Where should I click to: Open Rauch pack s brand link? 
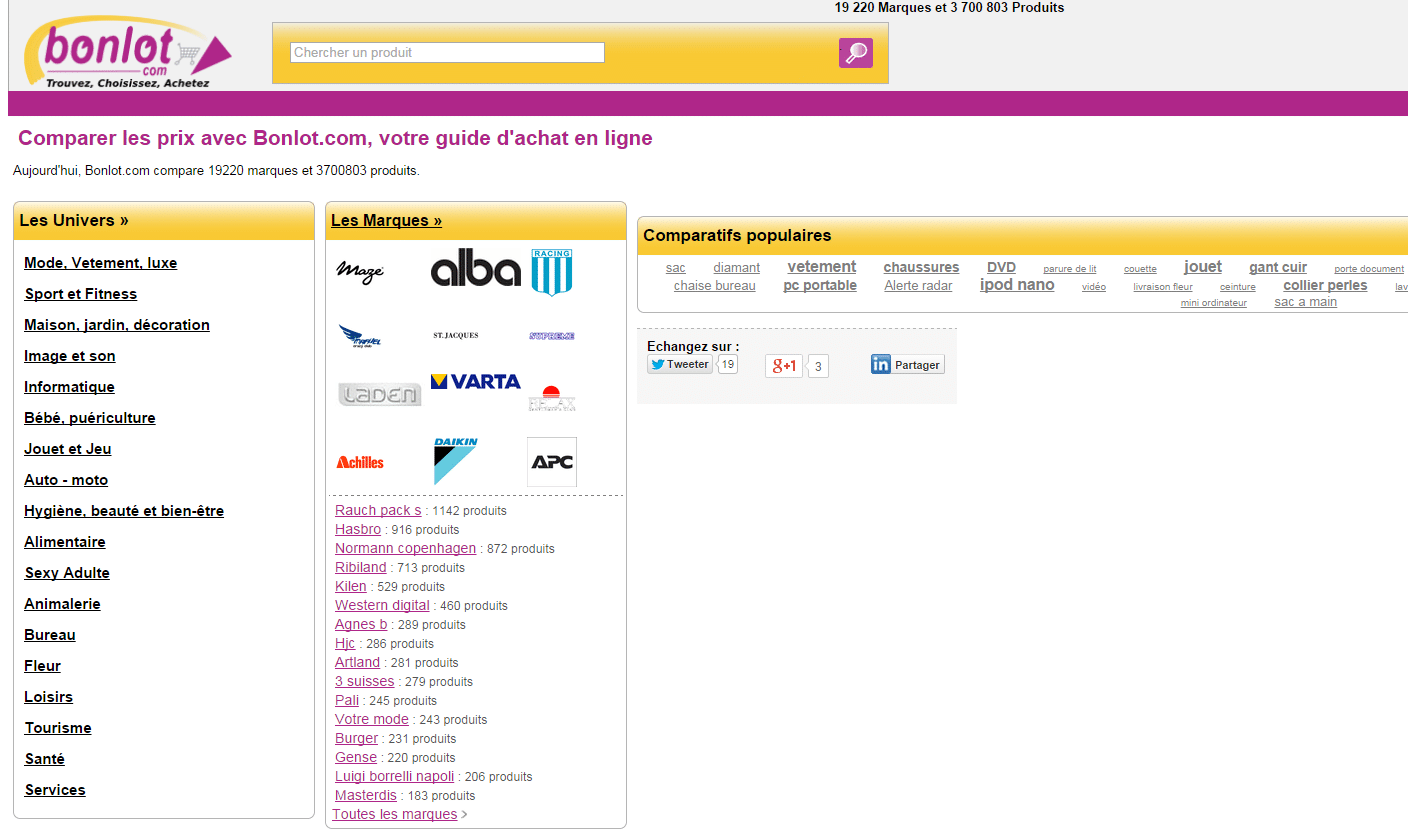tap(378, 510)
